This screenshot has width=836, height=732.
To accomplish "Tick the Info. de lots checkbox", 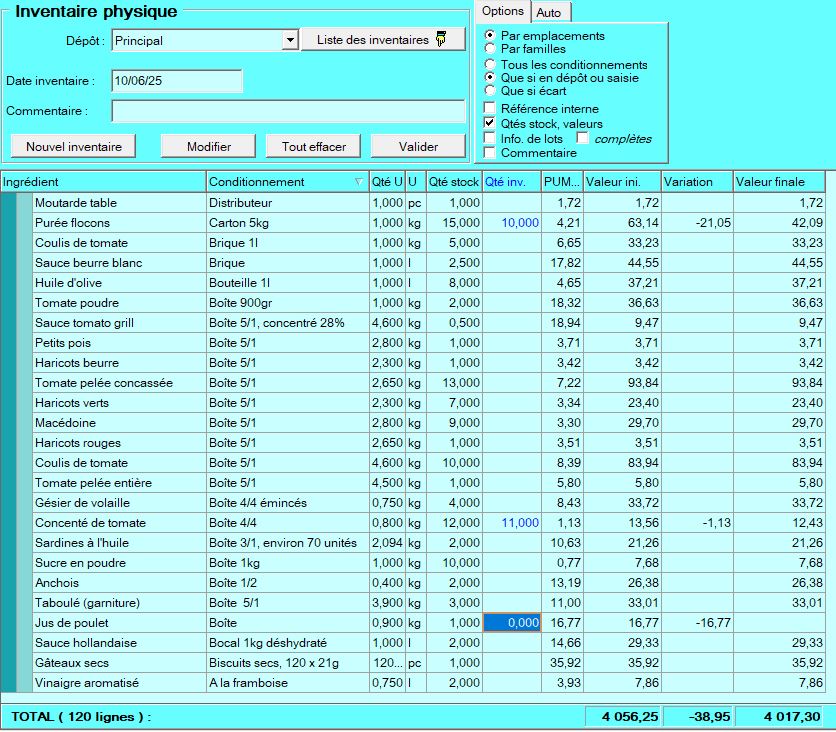I will pyautogui.click(x=490, y=138).
